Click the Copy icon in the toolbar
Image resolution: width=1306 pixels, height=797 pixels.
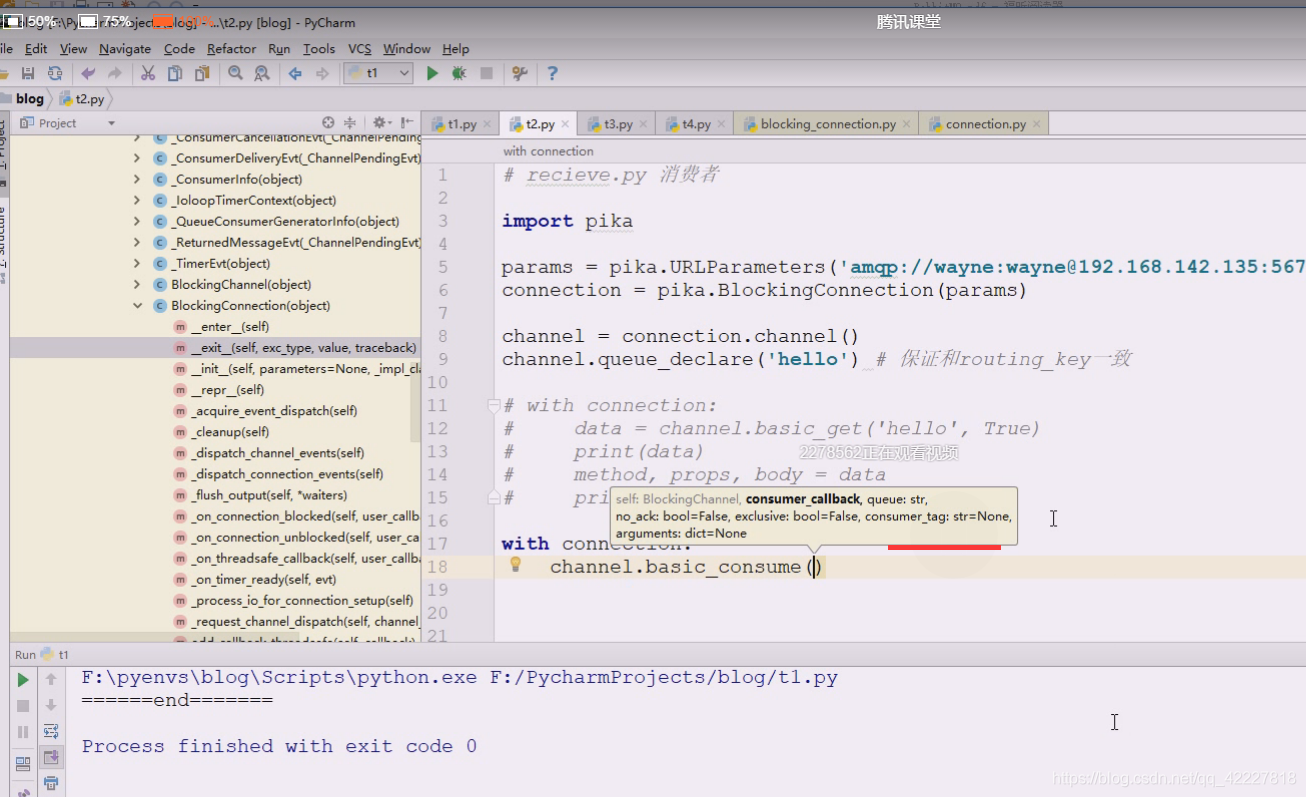pyautogui.click(x=175, y=73)
